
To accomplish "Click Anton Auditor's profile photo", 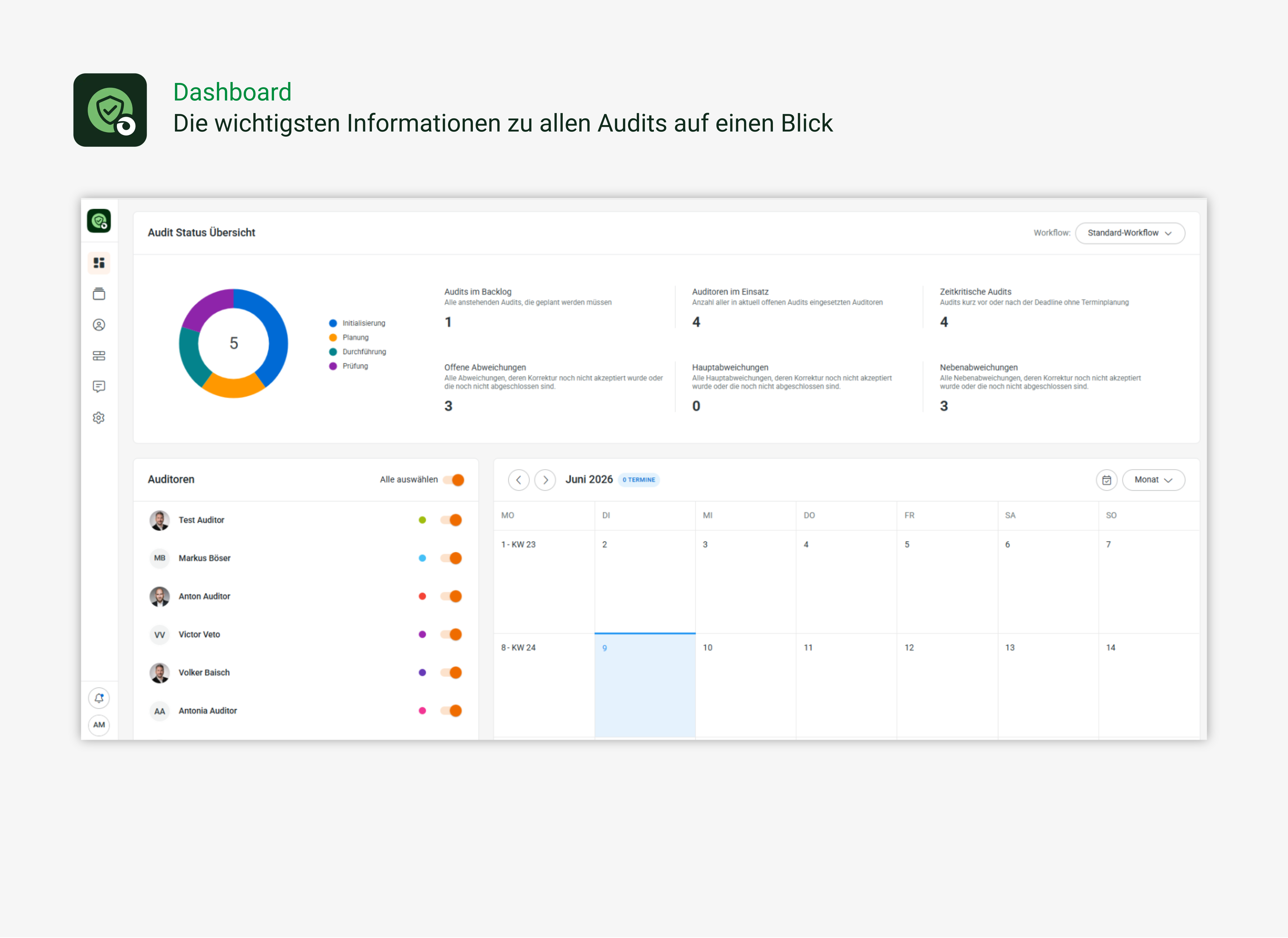I will pyautogui.click(x=160, y=596).
